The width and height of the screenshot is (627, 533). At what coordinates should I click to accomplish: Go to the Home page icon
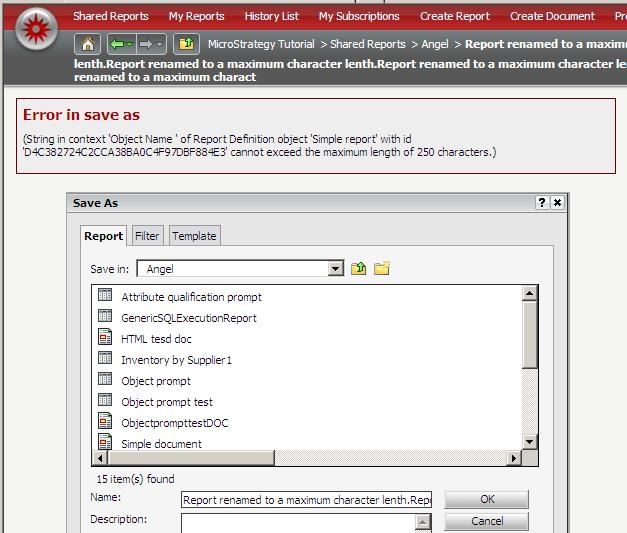88,44
